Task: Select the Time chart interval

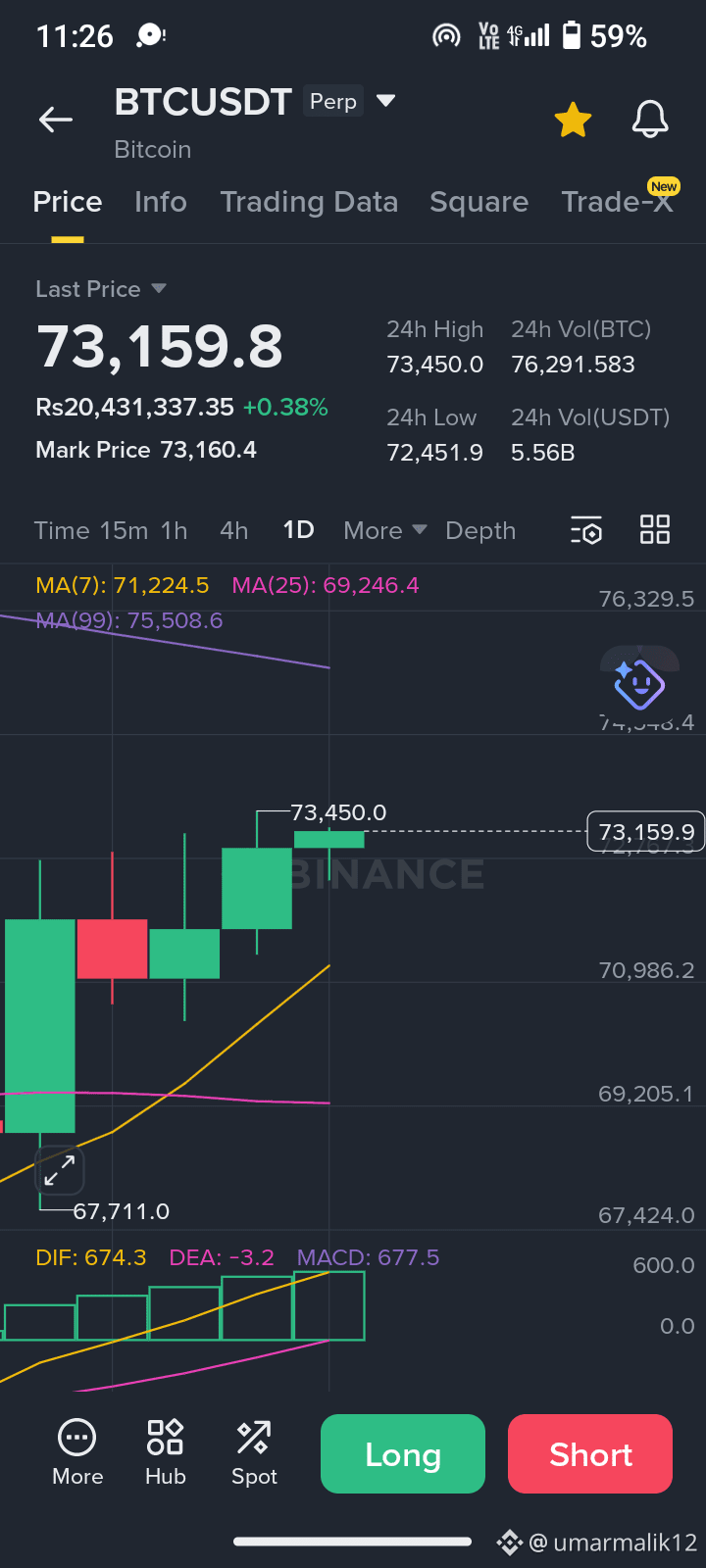Action: [x=62, y=530]
